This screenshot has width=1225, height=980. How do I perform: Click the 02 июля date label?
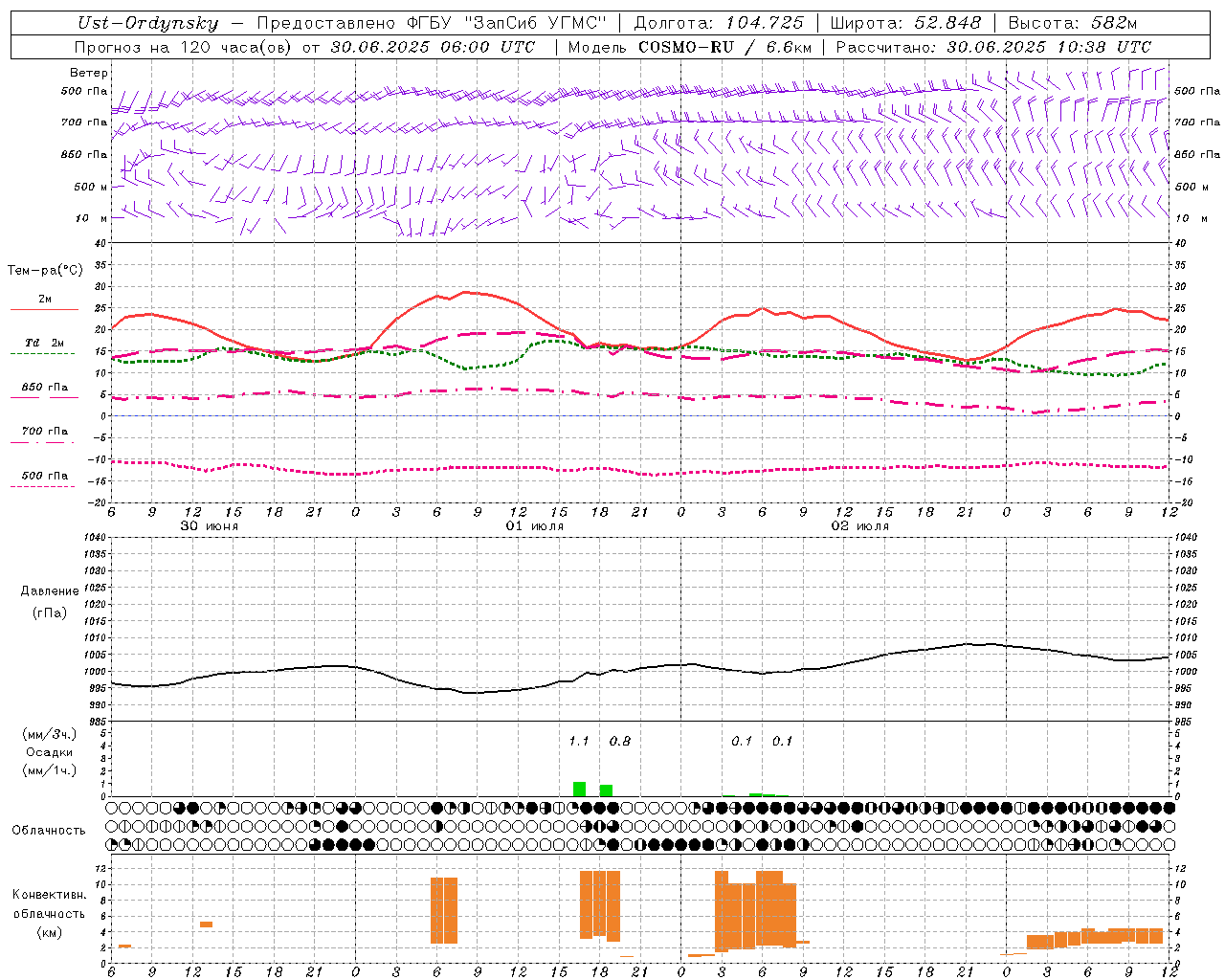point(860,526)
